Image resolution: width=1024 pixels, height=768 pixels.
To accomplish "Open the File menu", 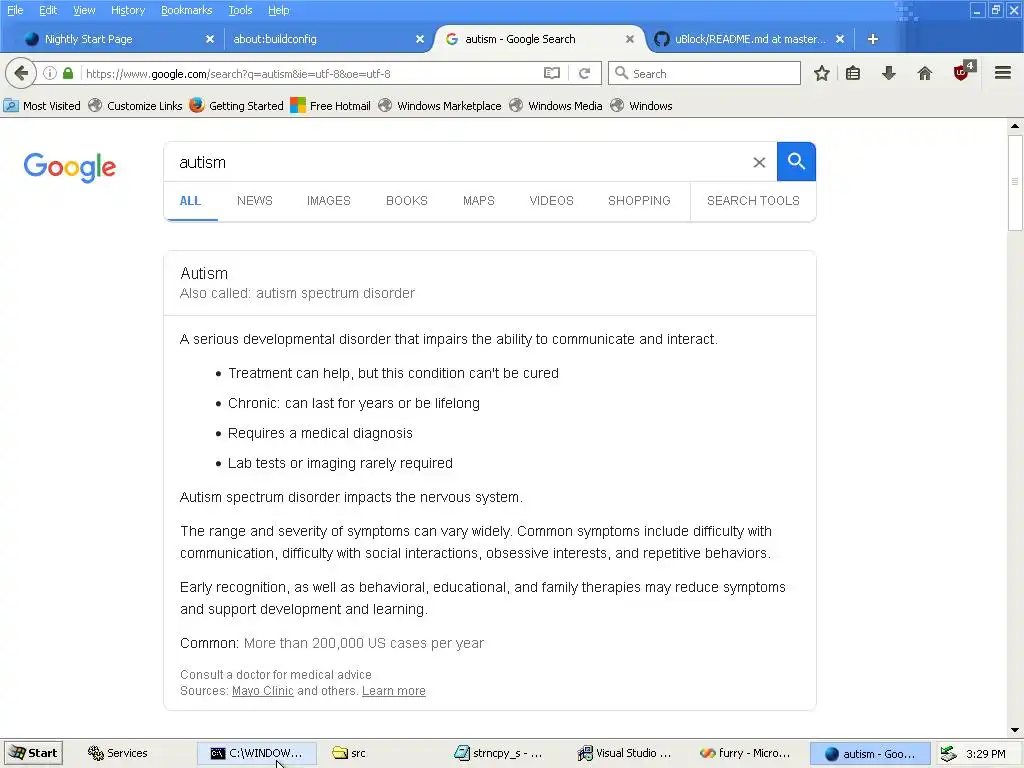I will point(15,10).
